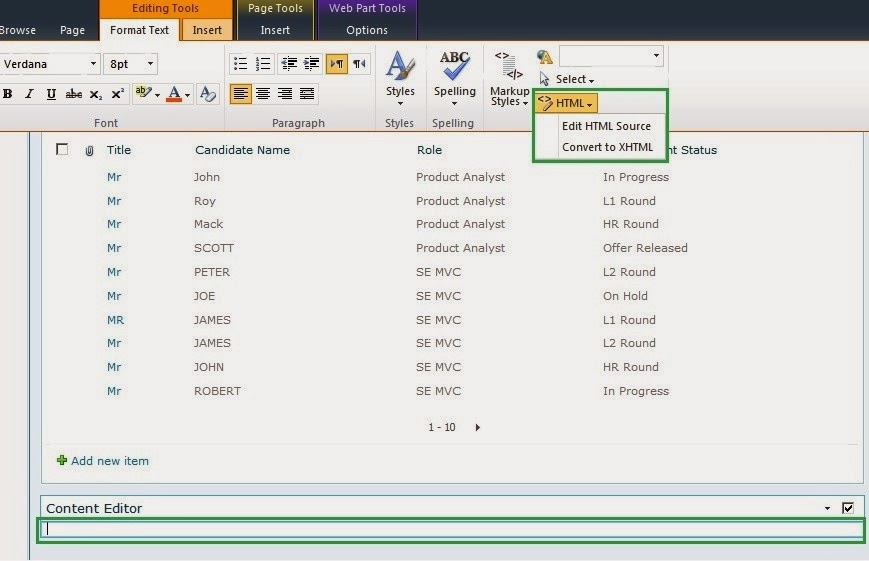The image size is (869, 561).
Task: Open Content Editor web part menu arrow
Action: tap(827, 508)
